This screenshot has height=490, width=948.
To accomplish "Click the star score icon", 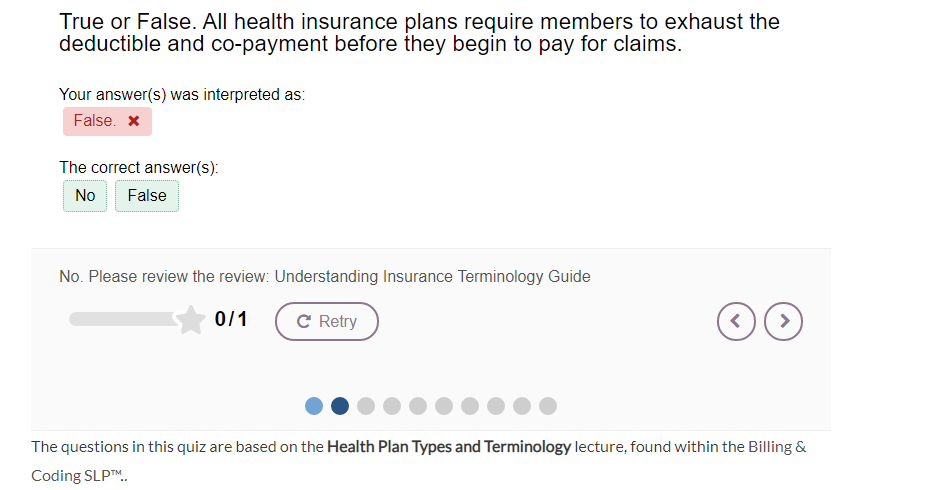I will 190,320.
